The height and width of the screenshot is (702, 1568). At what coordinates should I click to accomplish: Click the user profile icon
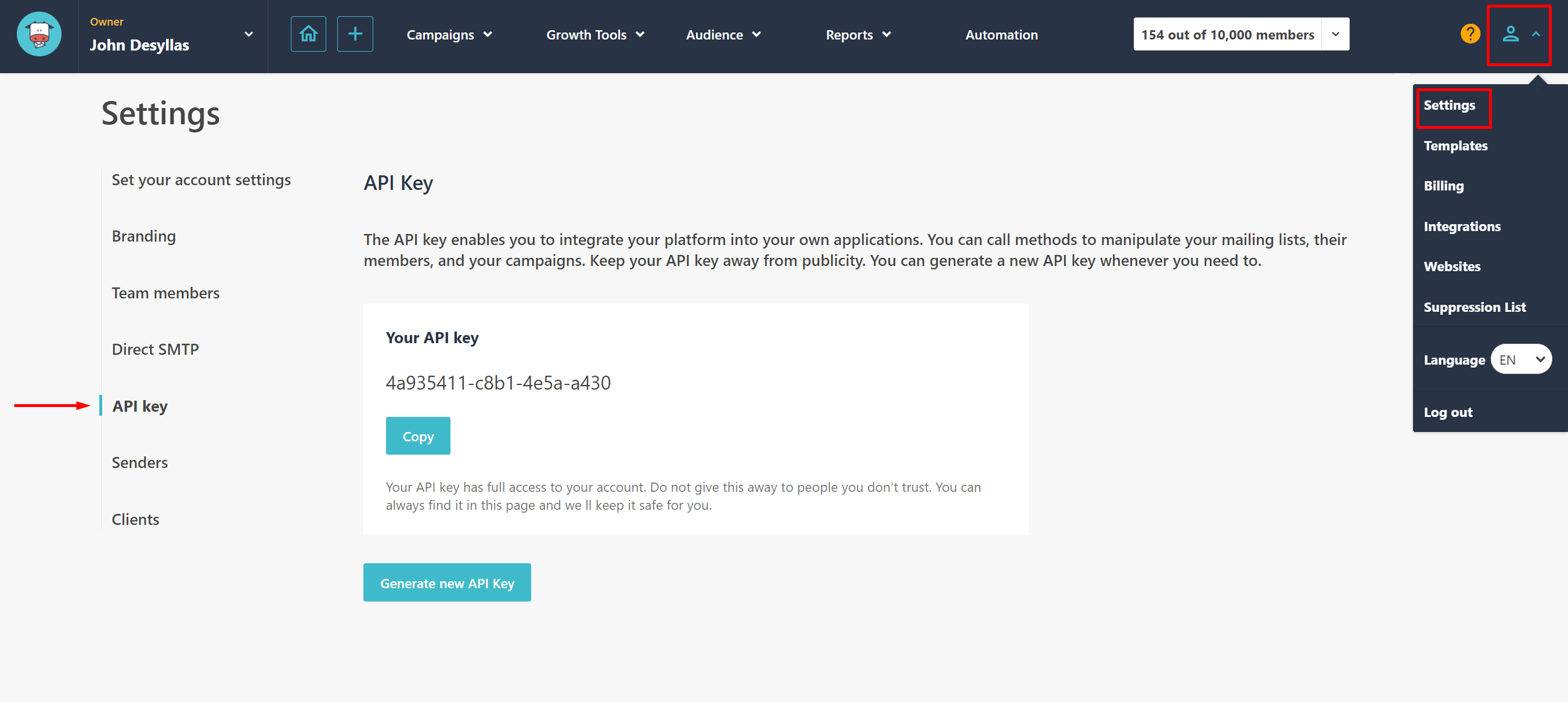tap(1510, 34)
